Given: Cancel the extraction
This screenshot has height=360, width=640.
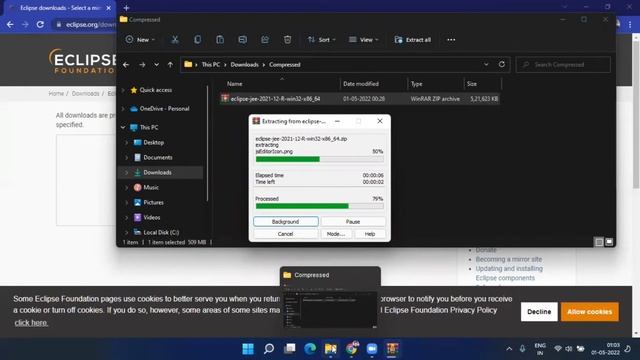Looking at the screenshot, I should point(286,234).
